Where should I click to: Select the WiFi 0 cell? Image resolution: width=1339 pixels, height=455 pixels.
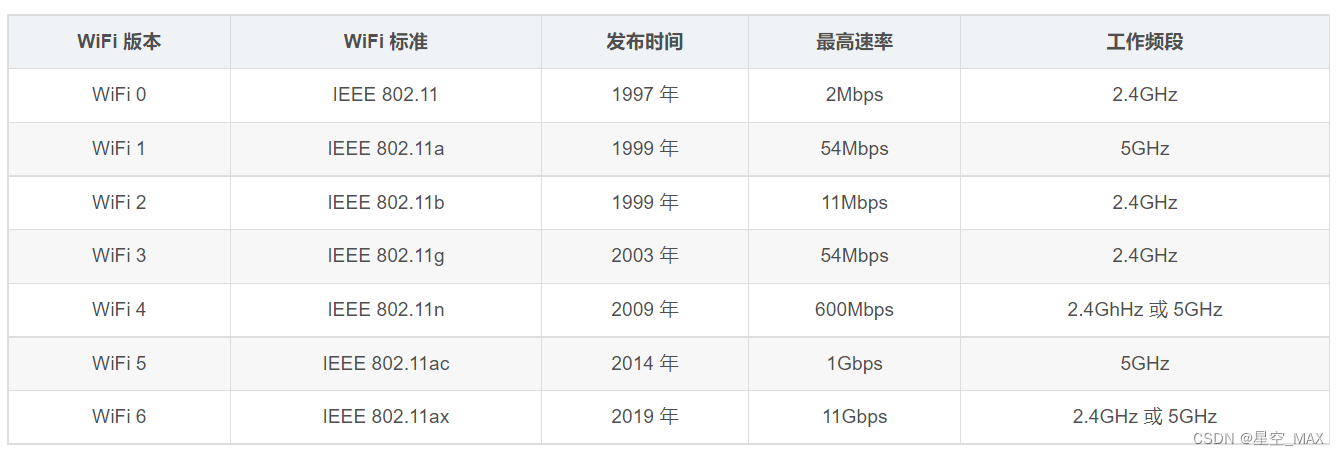[x=119, y=95]
